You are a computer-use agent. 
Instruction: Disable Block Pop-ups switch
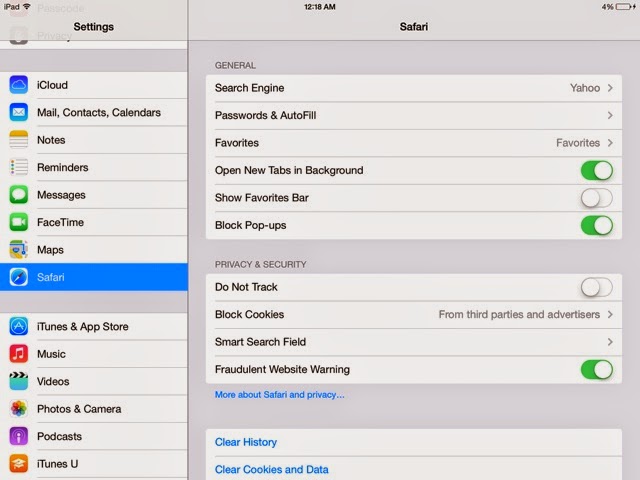coord(597,225)
